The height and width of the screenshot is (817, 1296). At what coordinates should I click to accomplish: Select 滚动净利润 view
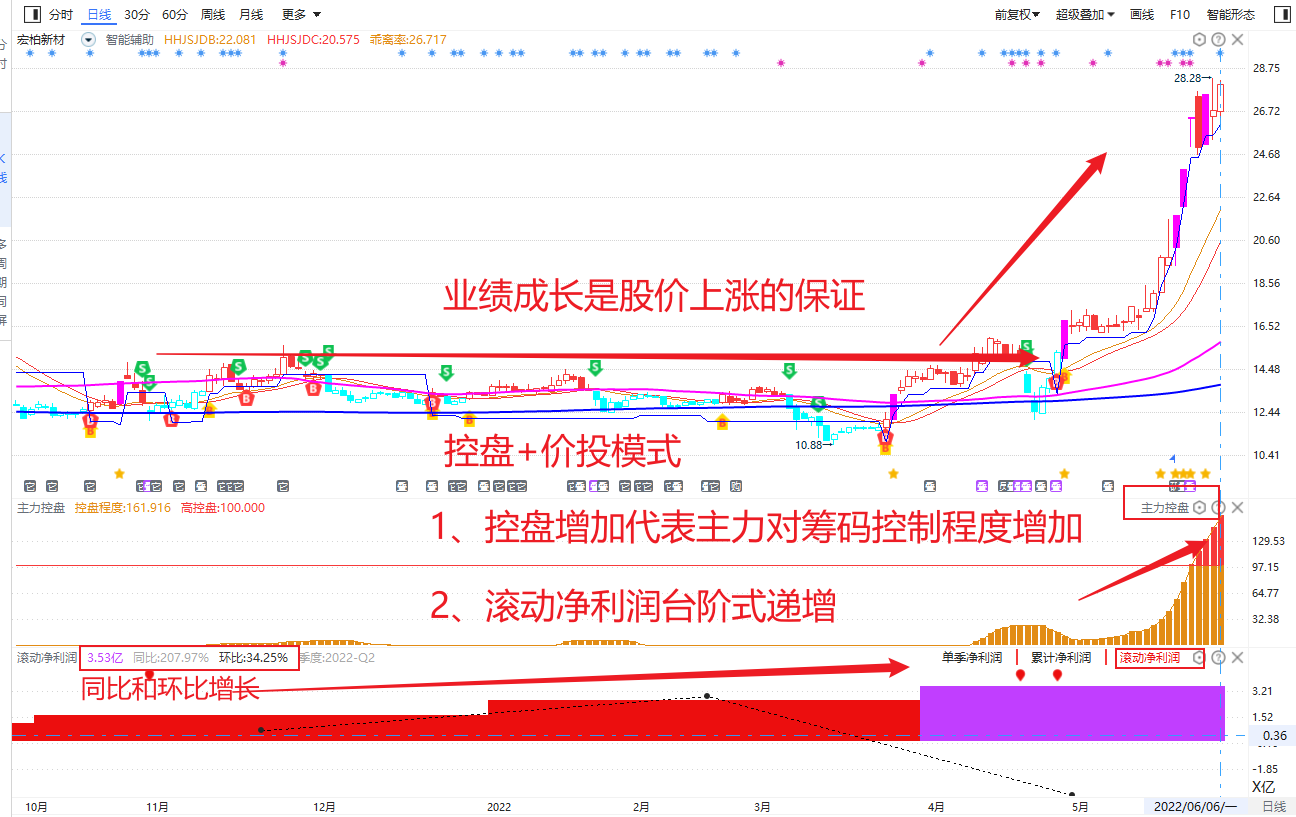click(1149, 658)
